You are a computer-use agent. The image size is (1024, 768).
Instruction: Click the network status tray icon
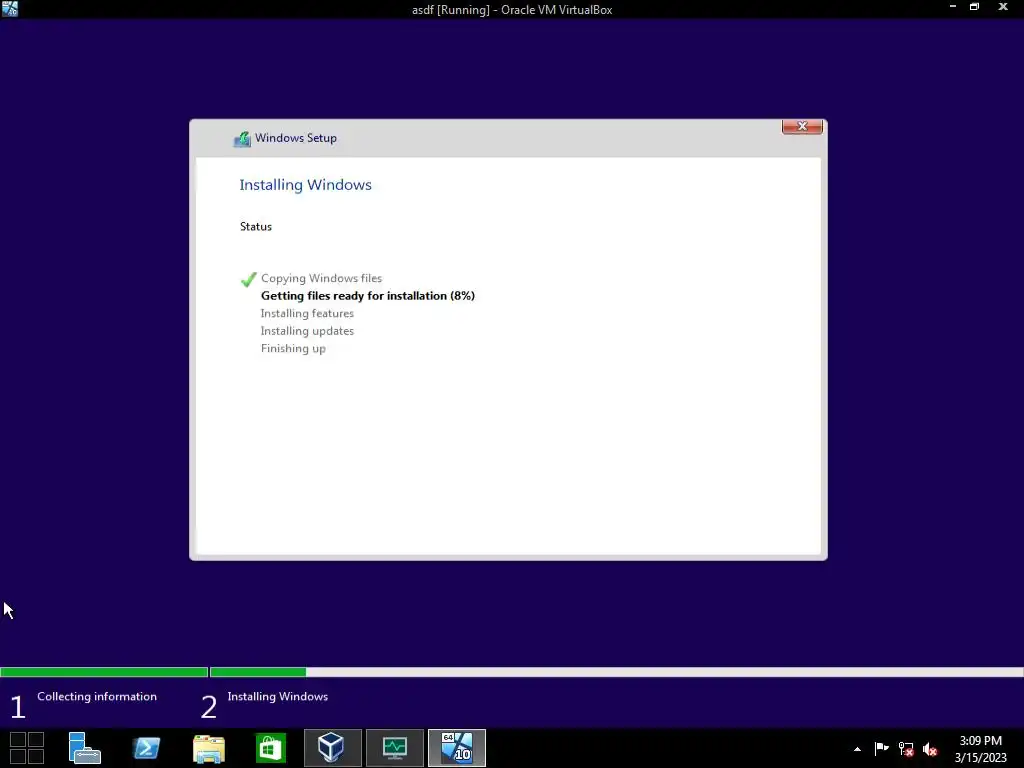pos(906,749)
